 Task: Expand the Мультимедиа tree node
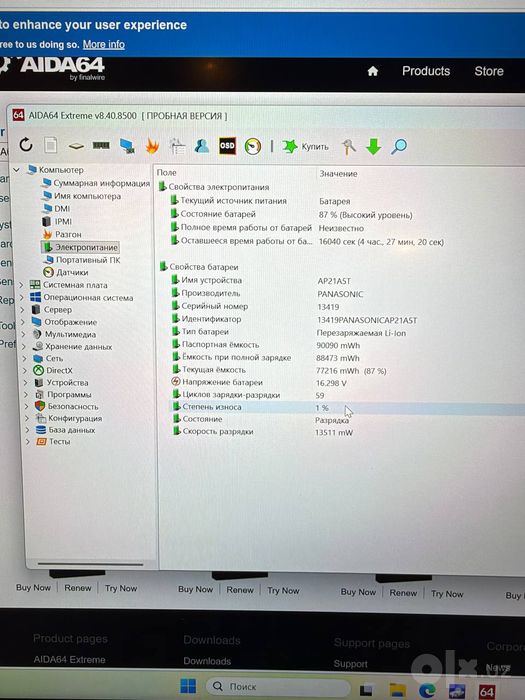point(23,334)
